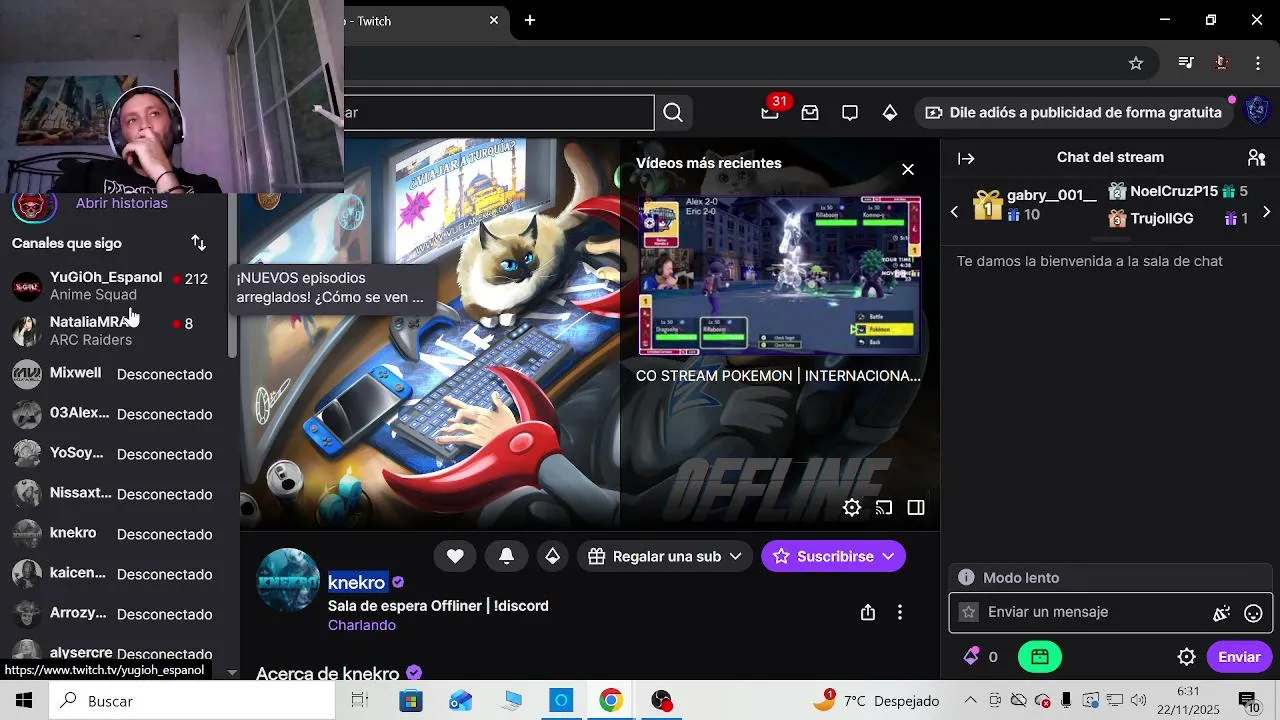Screen dimensions: 1280x720
Task: Open the emote picker smiley
Action: (1253, 613)
